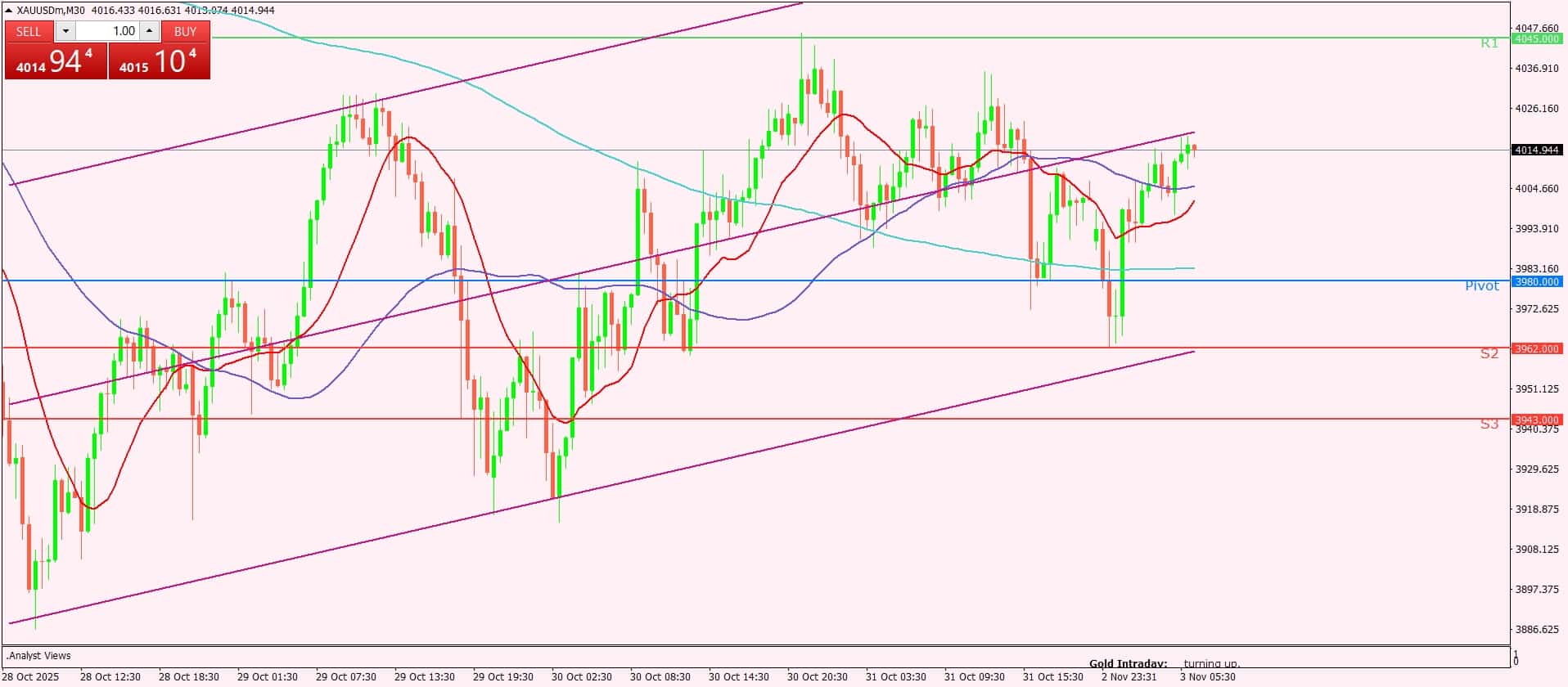The width and height of the screenshot is (1568, 687).
Task: Click the current price tag 4014.944
Action: click(x=1536, y=150)
